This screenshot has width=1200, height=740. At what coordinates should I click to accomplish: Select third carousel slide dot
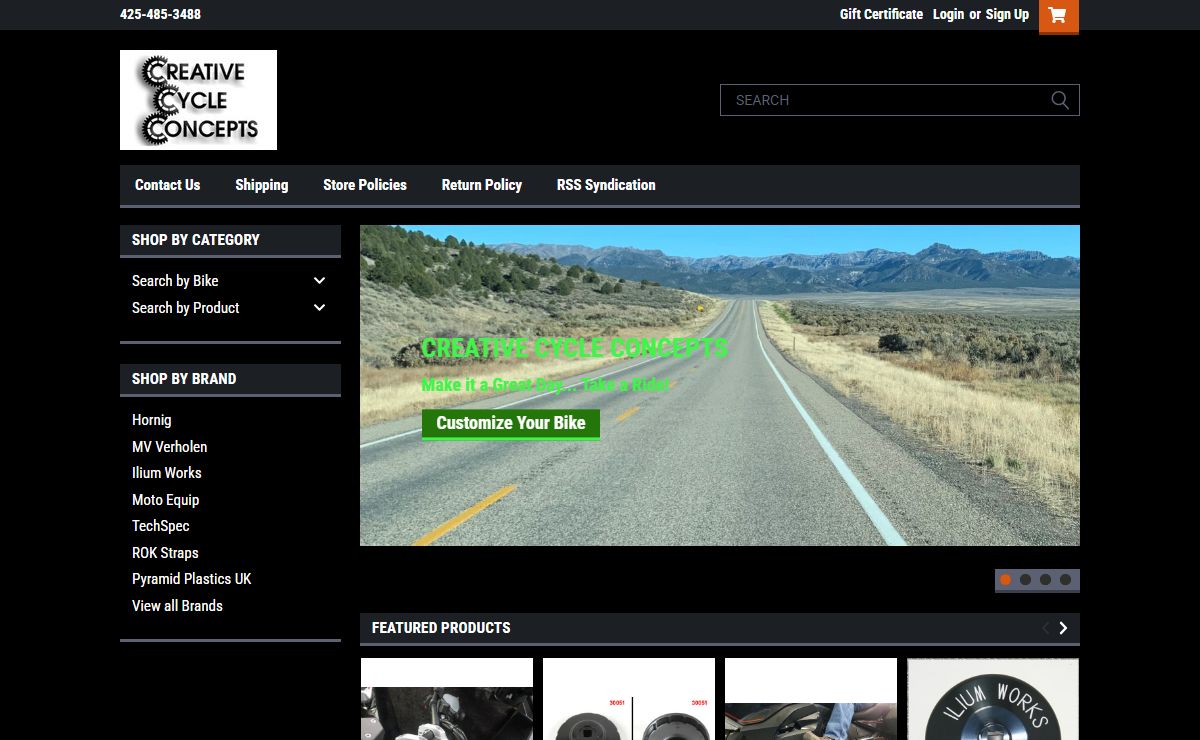click(x=1046, y=580)
